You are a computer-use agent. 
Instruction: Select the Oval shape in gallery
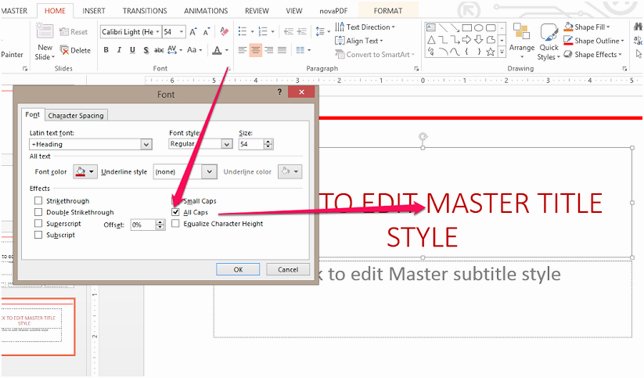[x=478, y=28]
